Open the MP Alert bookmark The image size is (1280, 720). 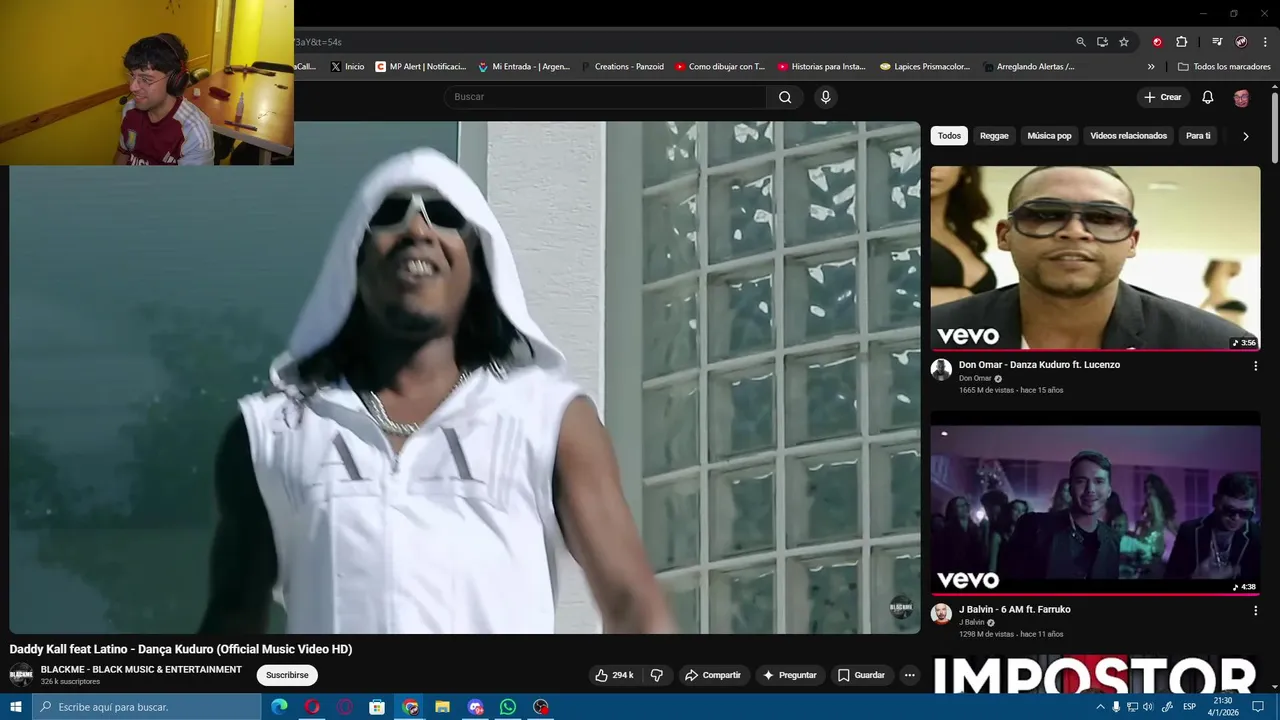[420, 67]
